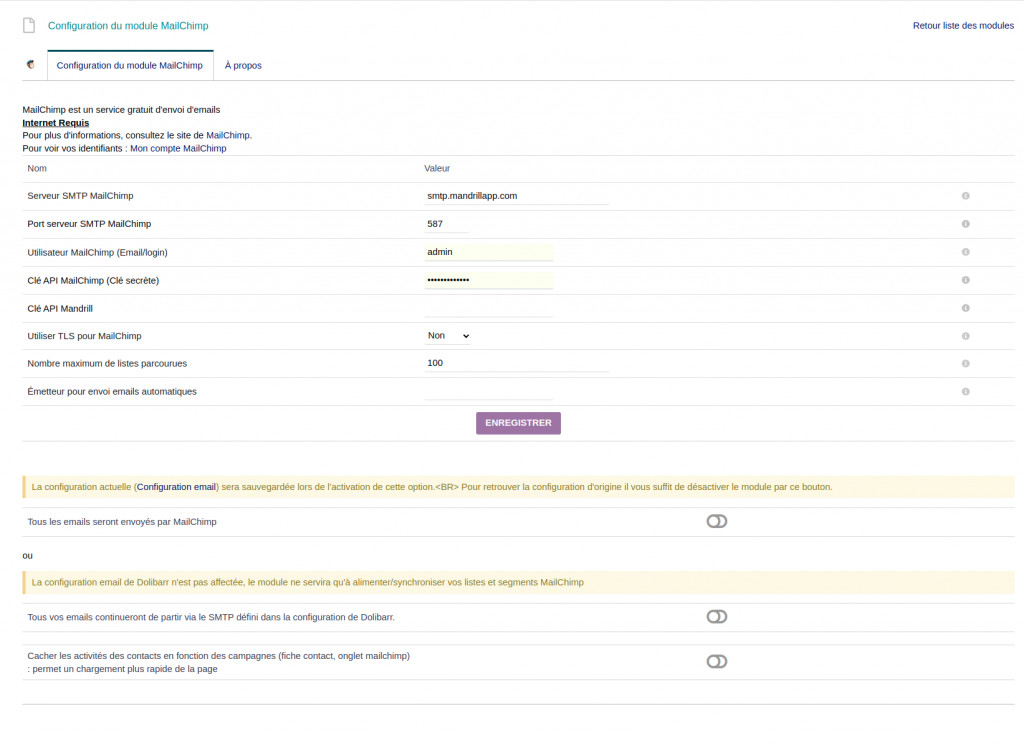This screenshot has width=1024, height=745.
Task: Click the Émetteur pour envoi emails field
Action: pos(488,391)
